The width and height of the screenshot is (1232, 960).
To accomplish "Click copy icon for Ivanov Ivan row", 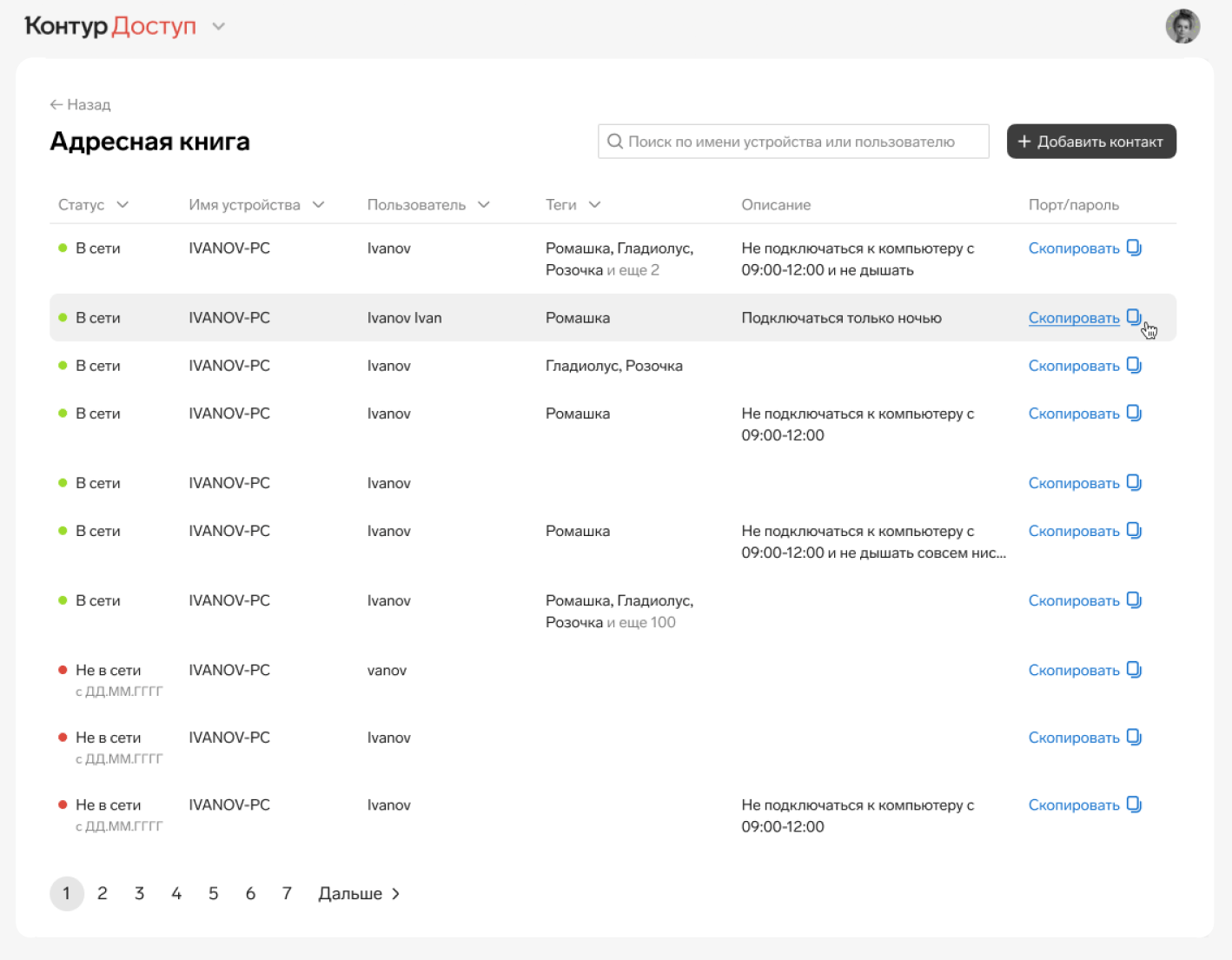I will tap(1134, 317).
